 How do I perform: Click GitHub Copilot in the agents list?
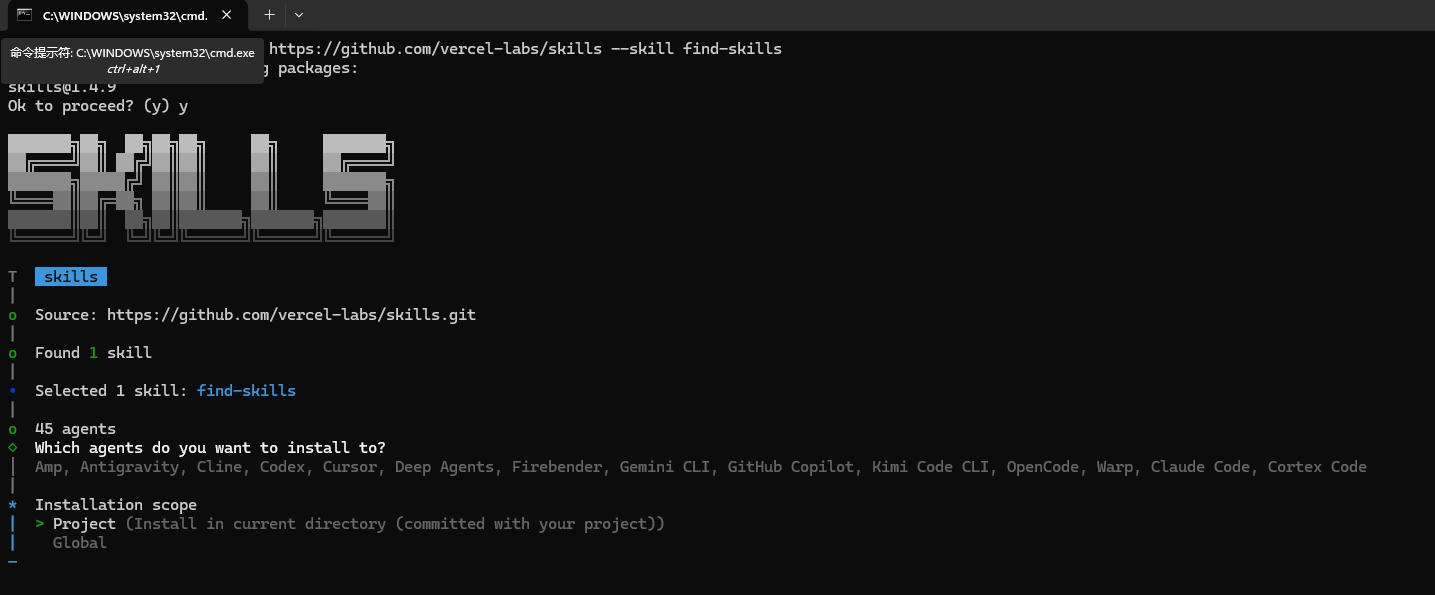click(791, 467)
